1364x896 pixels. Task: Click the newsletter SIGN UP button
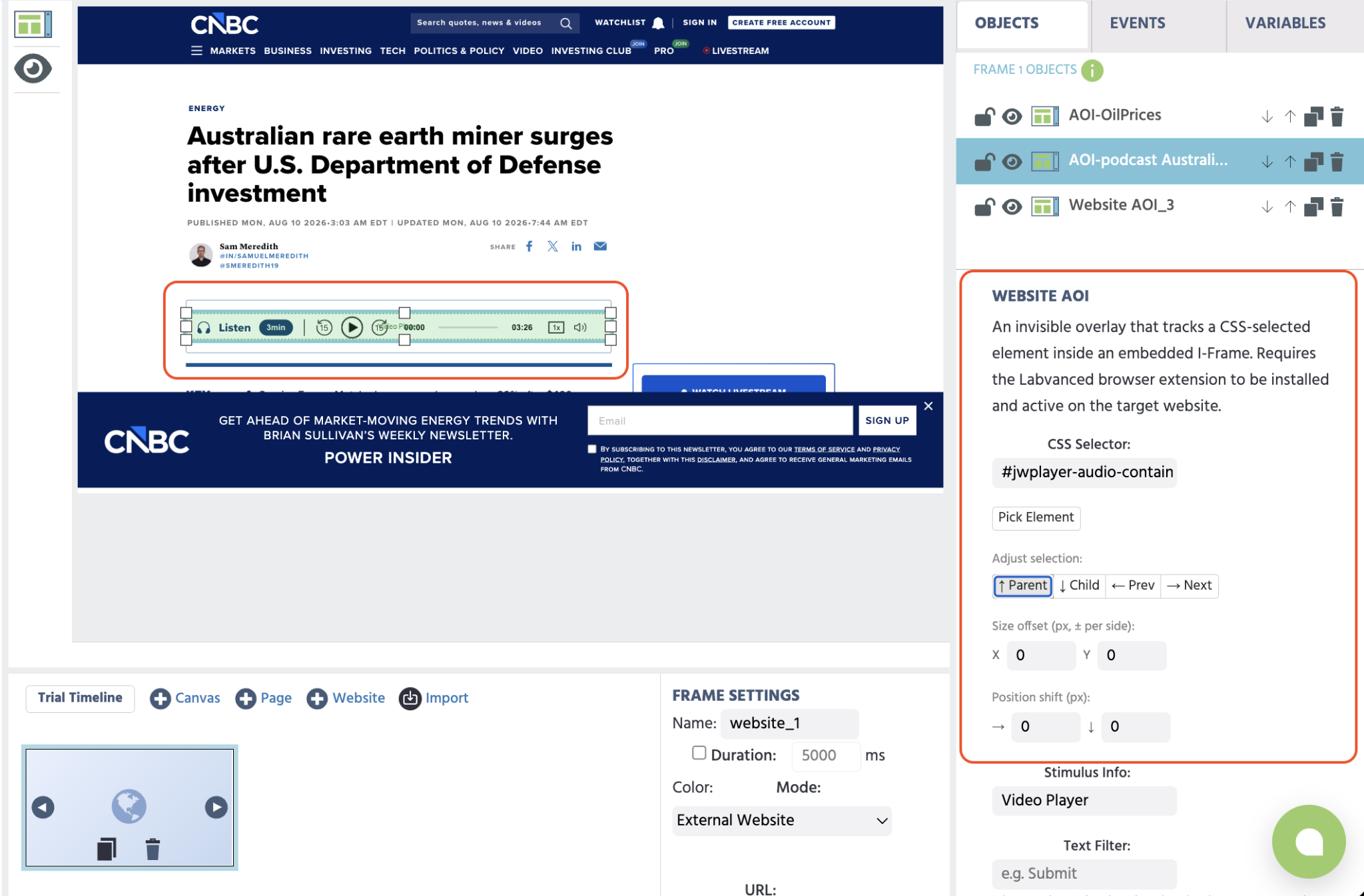point(887,421)
